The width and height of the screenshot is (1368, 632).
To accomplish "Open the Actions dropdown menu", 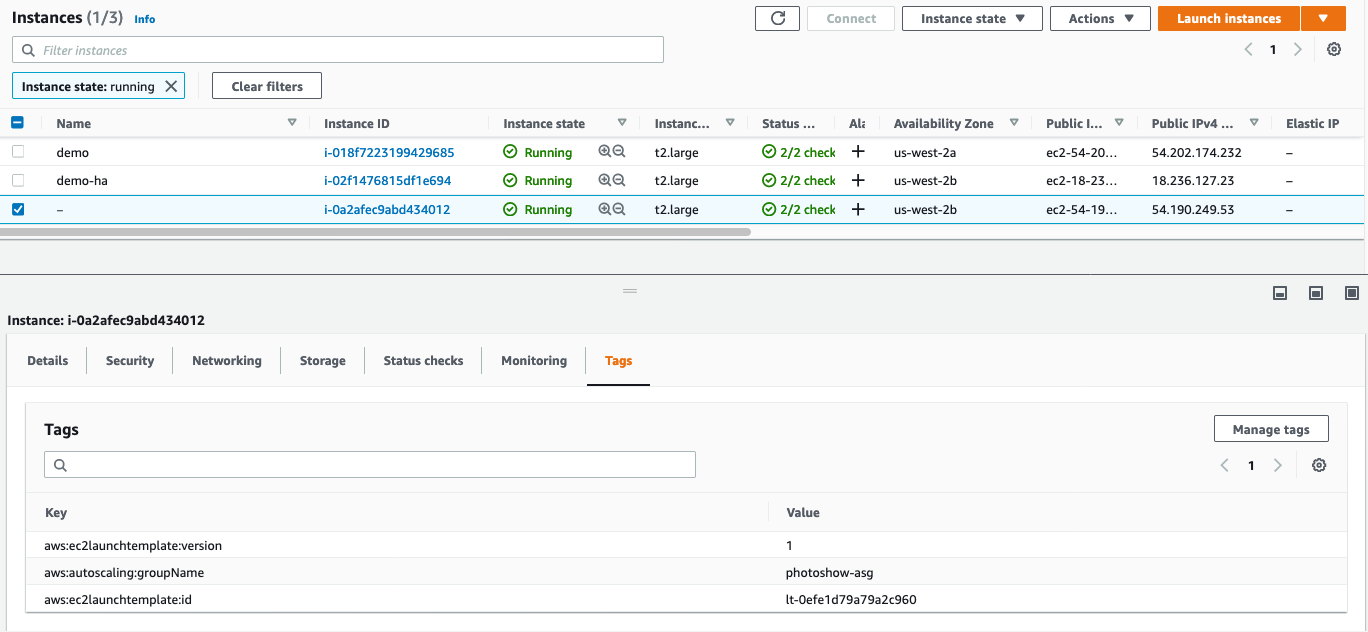I will point(1100,19).
